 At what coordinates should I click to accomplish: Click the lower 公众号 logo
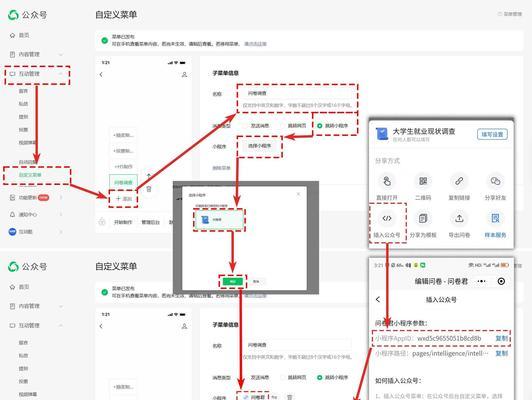13,266
